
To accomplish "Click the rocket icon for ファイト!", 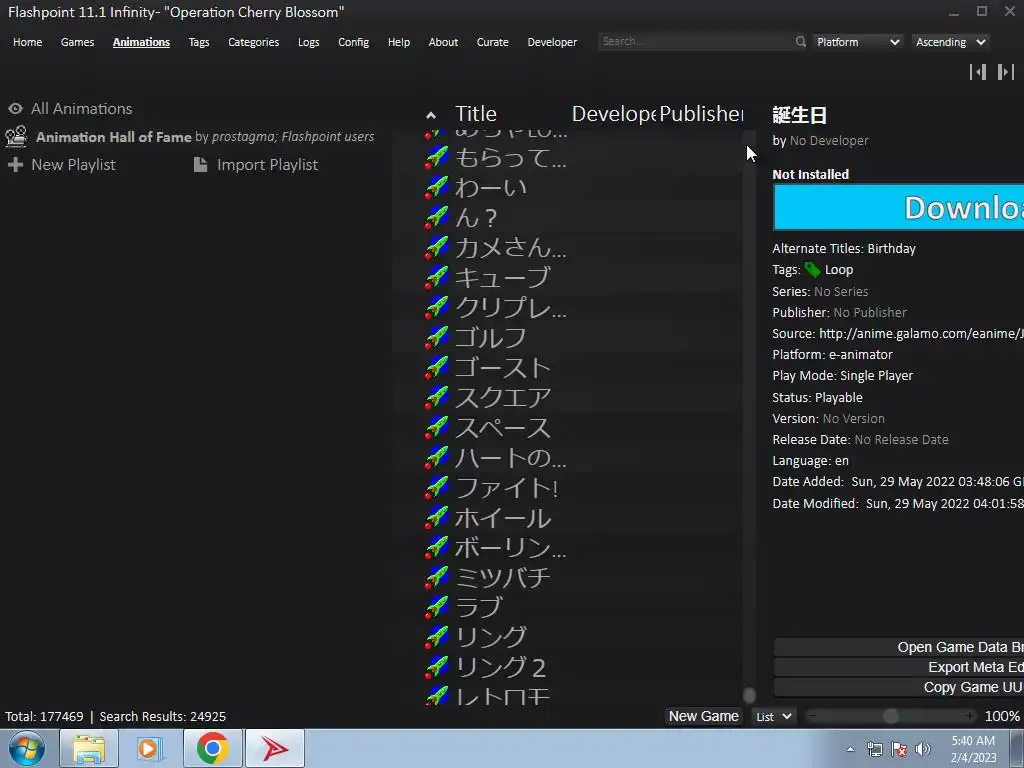I will pos(437,488).
